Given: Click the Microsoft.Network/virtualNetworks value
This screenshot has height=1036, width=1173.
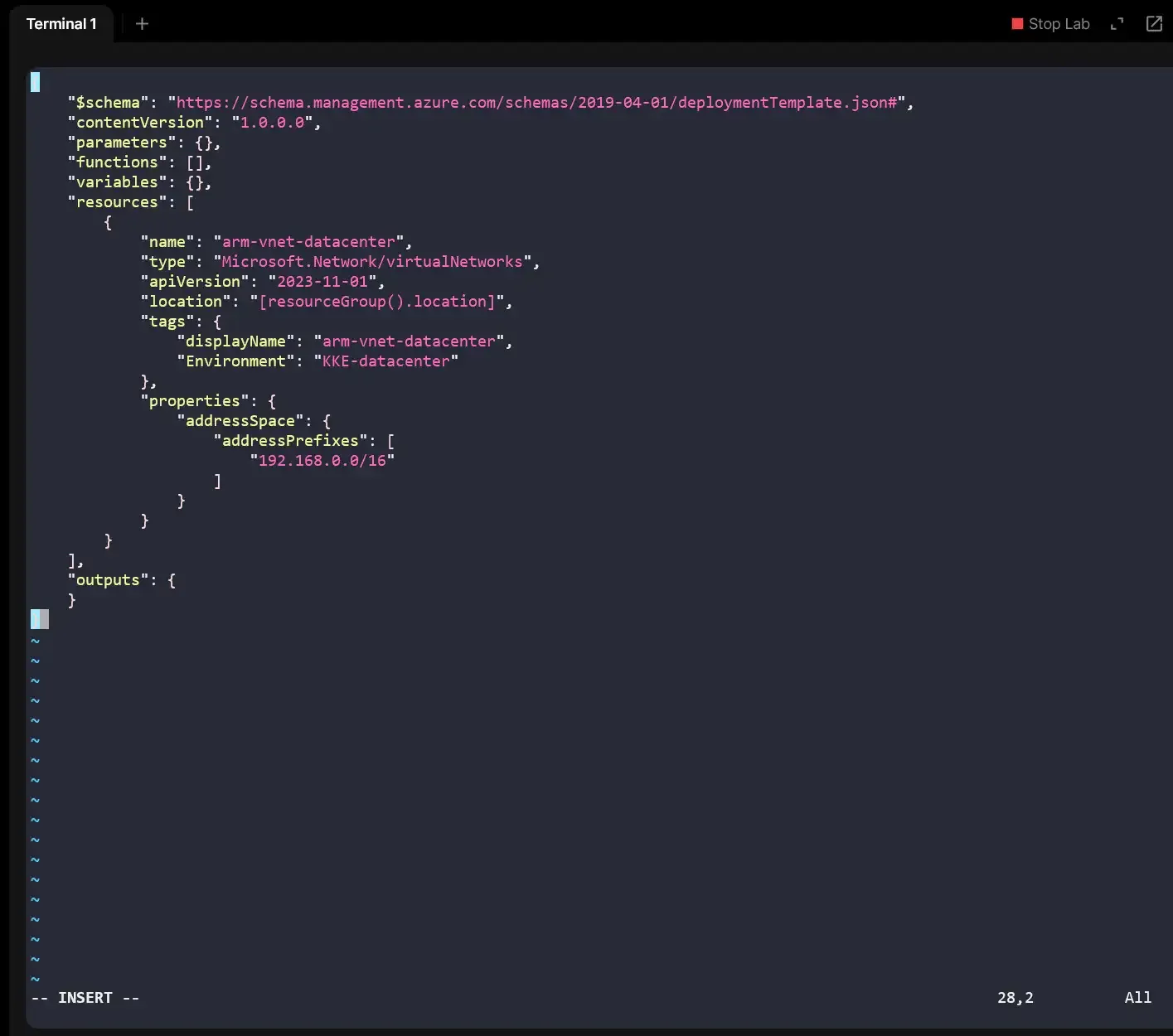Looking at the screenshot, I should 372,261.
